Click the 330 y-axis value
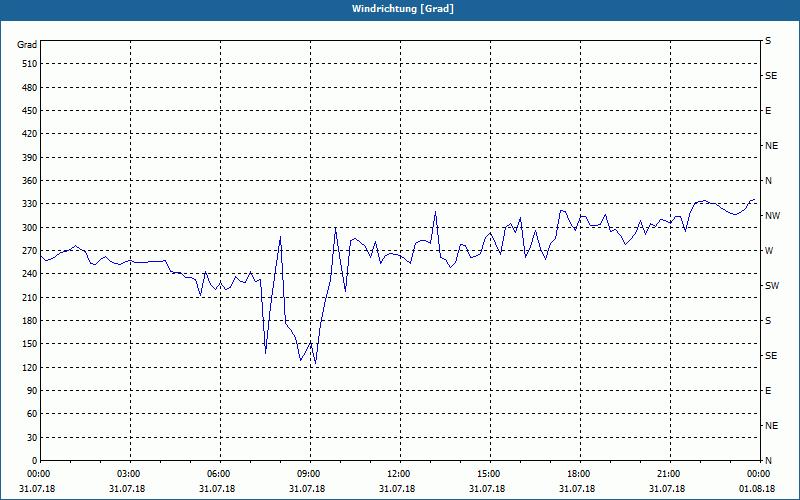This screenshot has width=800, height=500. click(x=30, y=204)
